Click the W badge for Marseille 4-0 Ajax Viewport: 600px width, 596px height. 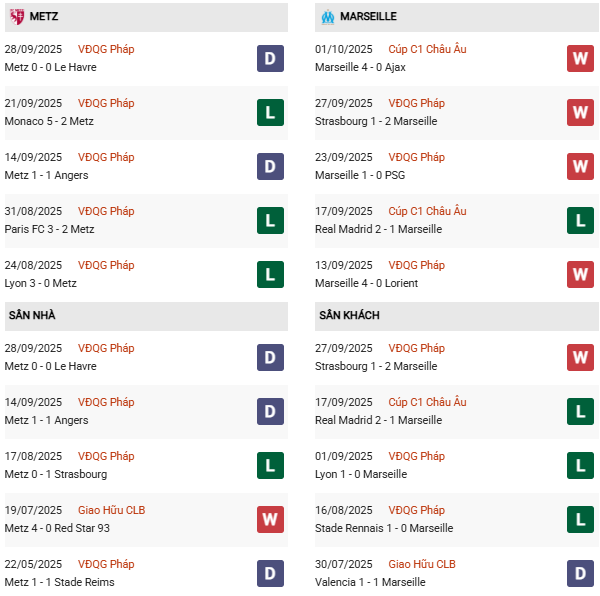[x=580, y=58]
